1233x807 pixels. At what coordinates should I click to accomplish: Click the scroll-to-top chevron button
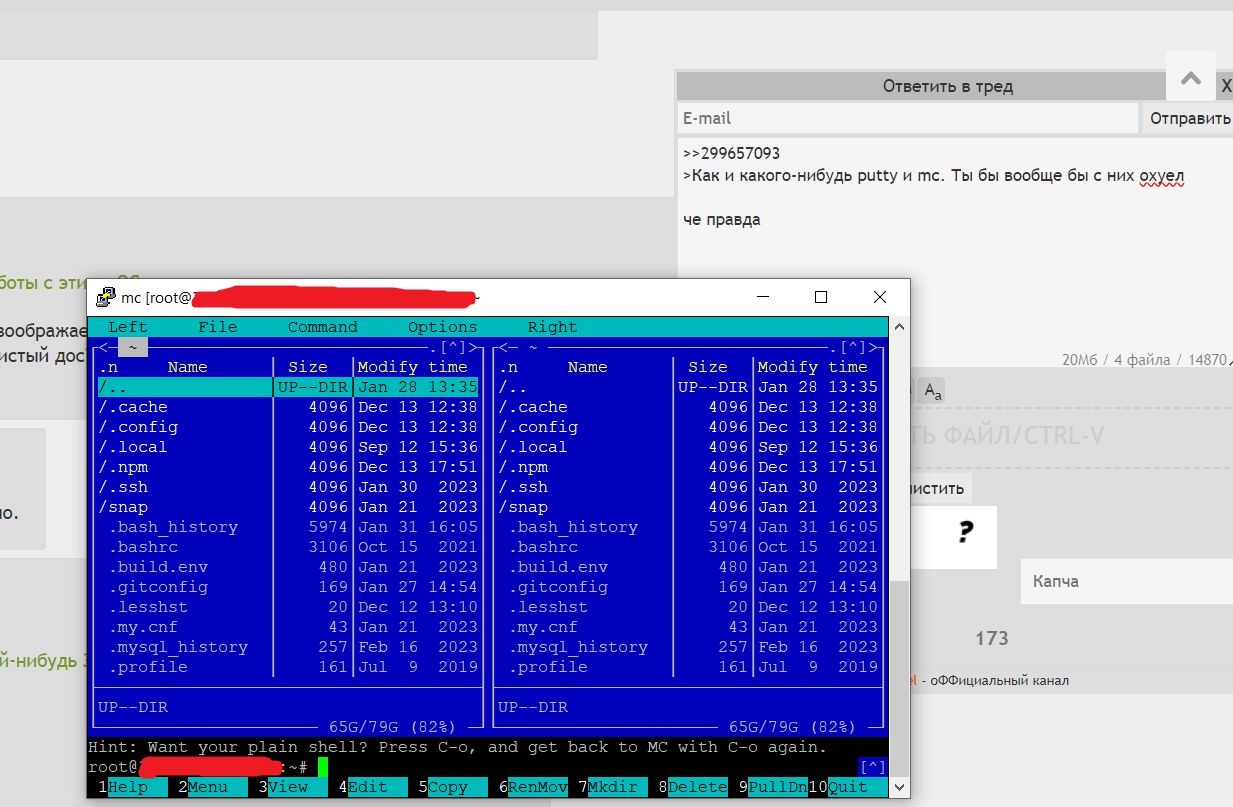tap(1190, 78)
